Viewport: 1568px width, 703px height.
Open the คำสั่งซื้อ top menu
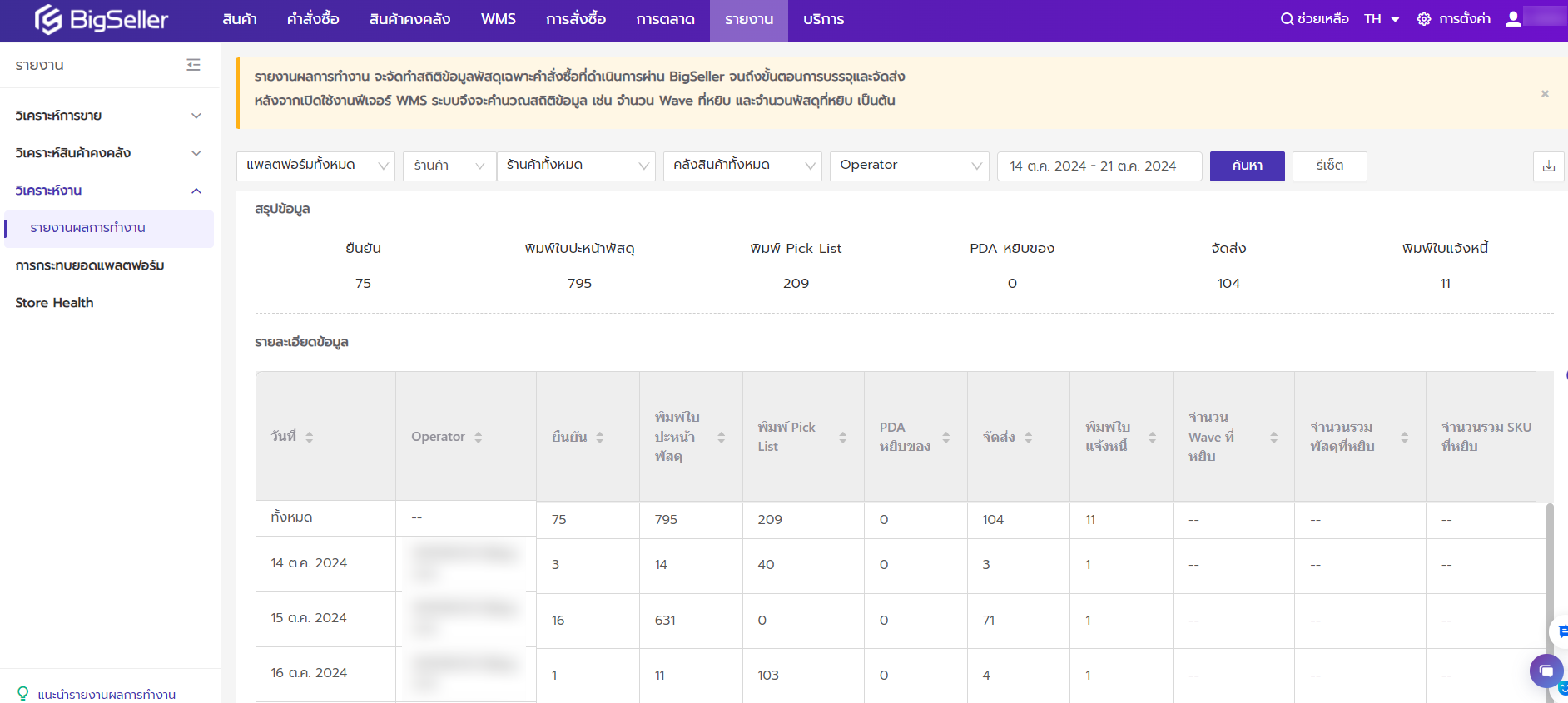click(x=313, y=19)
